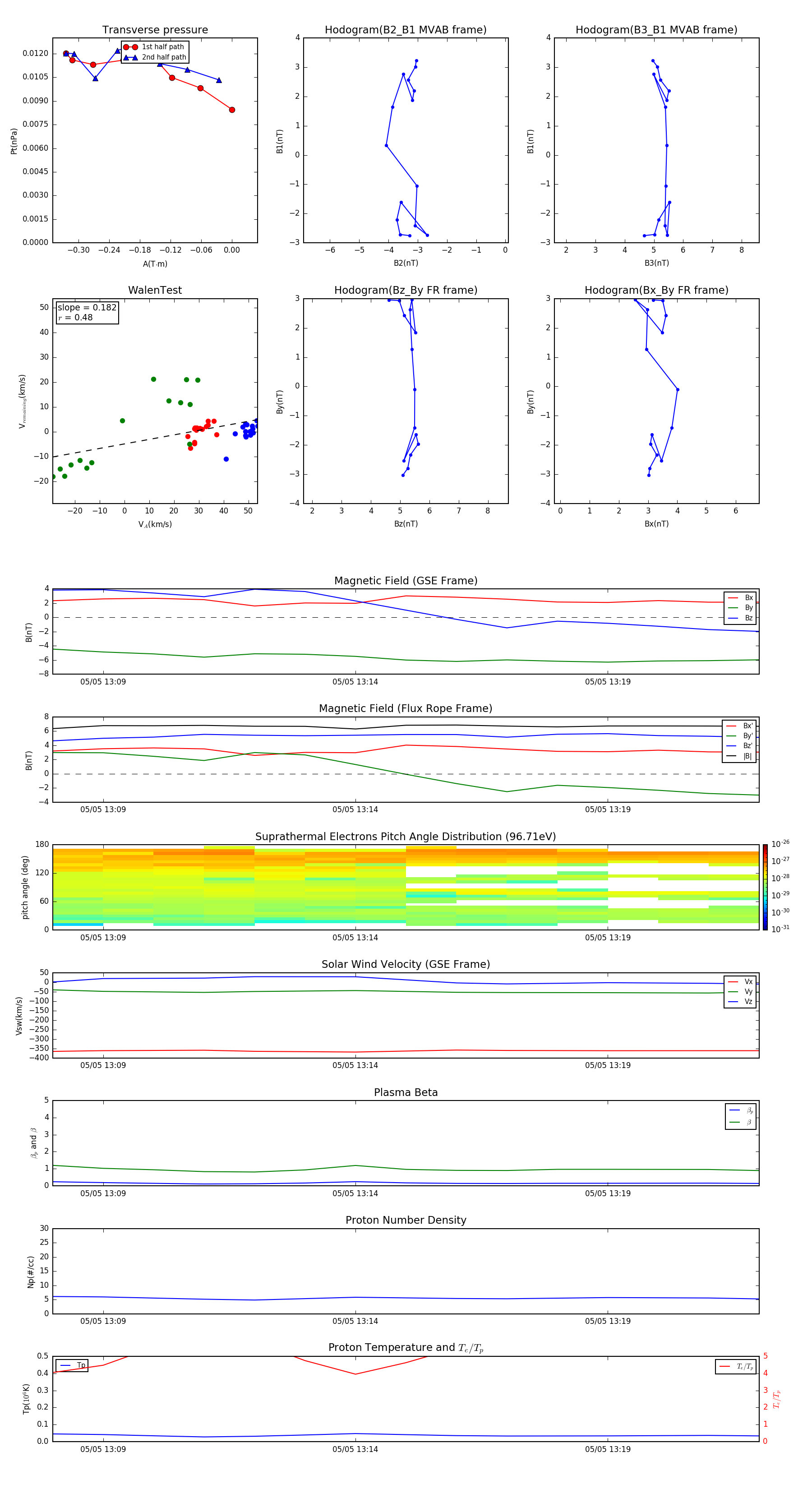The image size is (812, 1489).
Task: Click the 'Bz(nT)' x-axis label
Action: coord(406,524)
